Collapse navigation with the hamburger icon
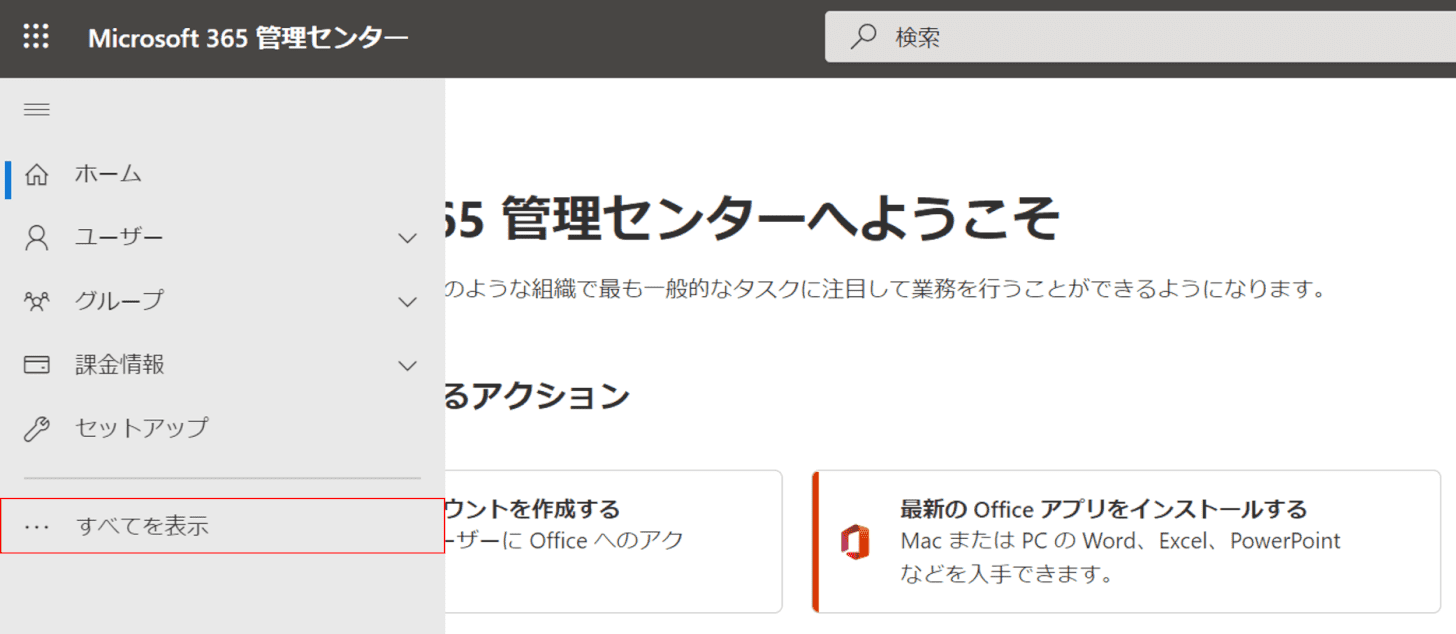The image size is (1456, 634). point(37,110)
